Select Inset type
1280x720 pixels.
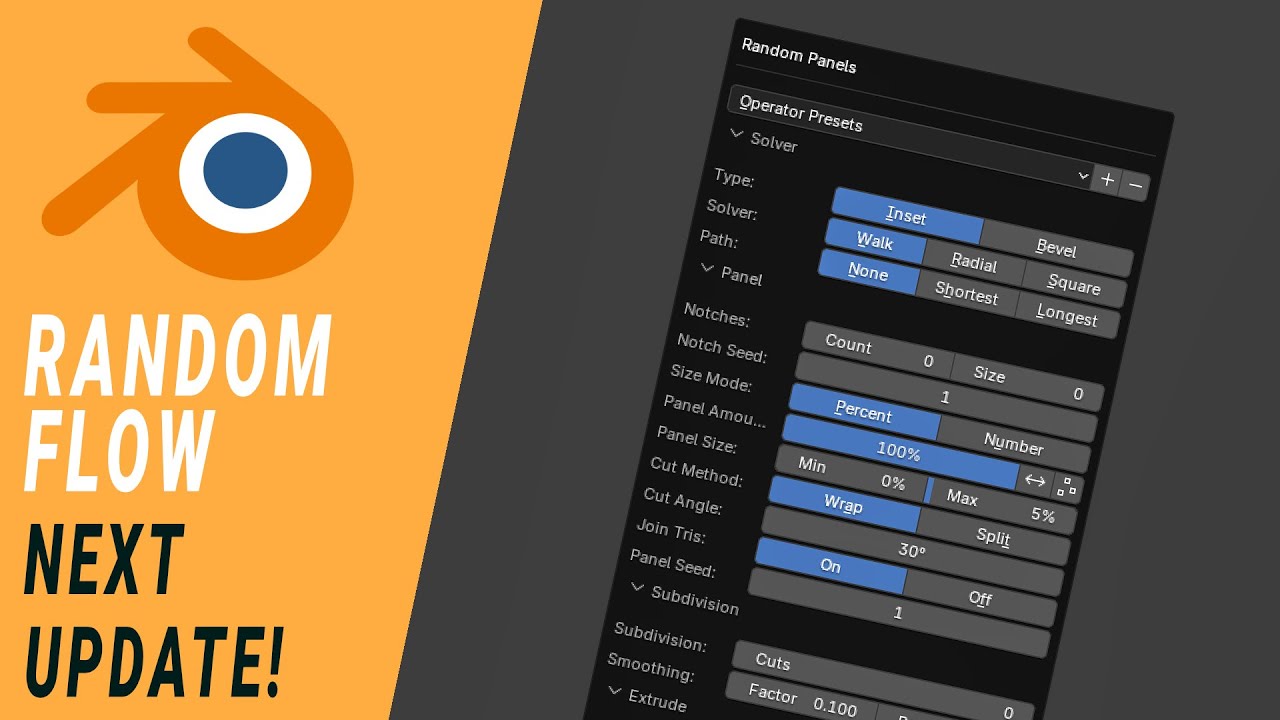tap(907, 216)
